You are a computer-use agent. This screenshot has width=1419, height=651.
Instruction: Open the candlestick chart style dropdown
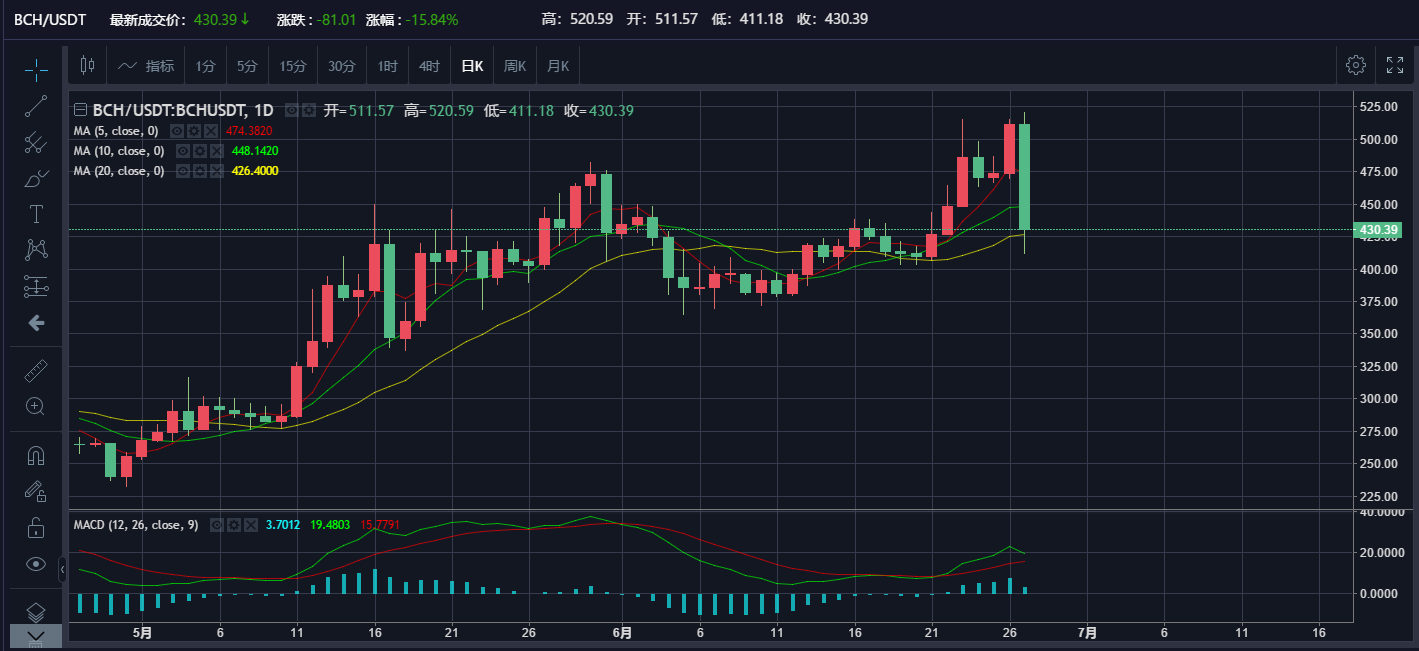[x=87, y=66]
